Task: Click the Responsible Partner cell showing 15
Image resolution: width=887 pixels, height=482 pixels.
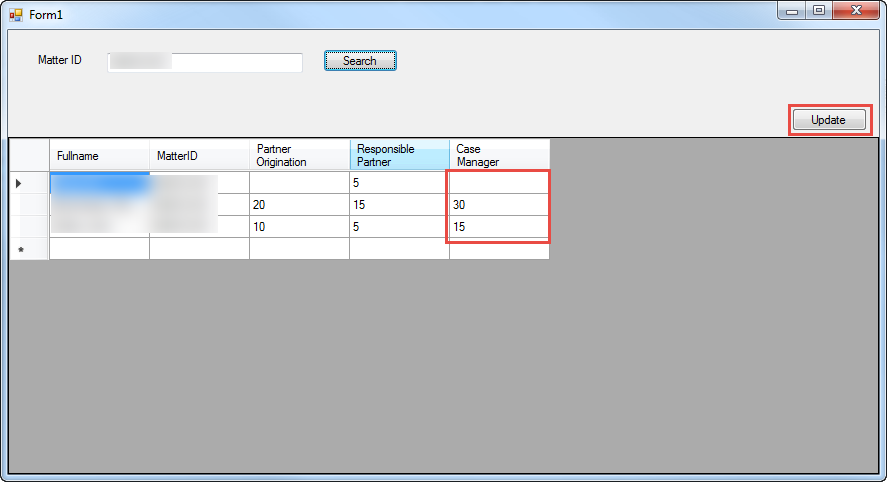Action: pos(399,205)
